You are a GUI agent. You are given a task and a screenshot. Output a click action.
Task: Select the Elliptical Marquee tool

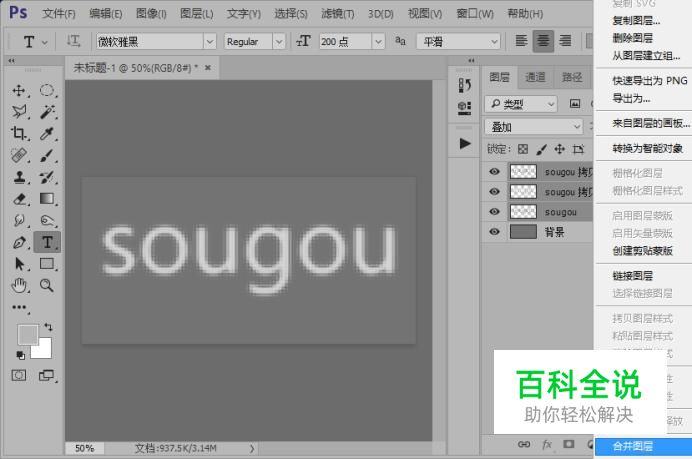[47, 90]
